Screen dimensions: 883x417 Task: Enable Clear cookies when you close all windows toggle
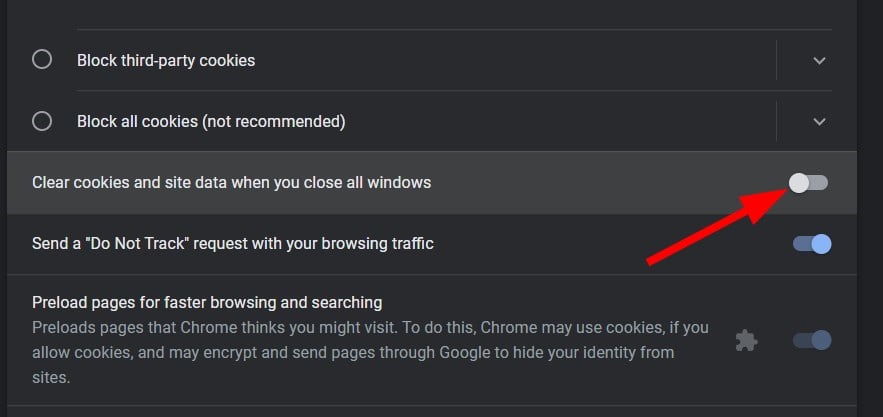(x=809, y=183)
